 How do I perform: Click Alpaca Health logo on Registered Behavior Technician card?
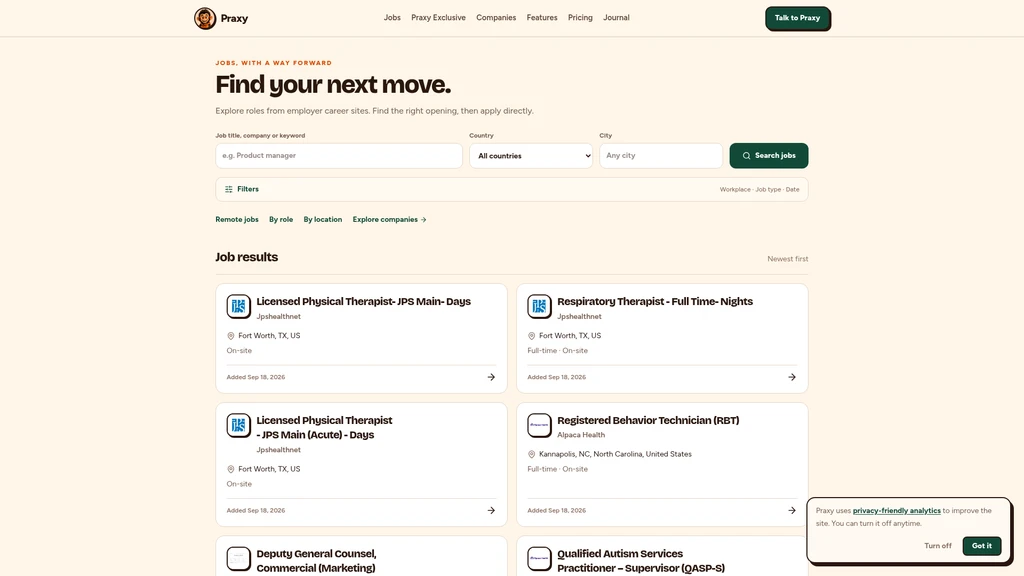point(539,425)
